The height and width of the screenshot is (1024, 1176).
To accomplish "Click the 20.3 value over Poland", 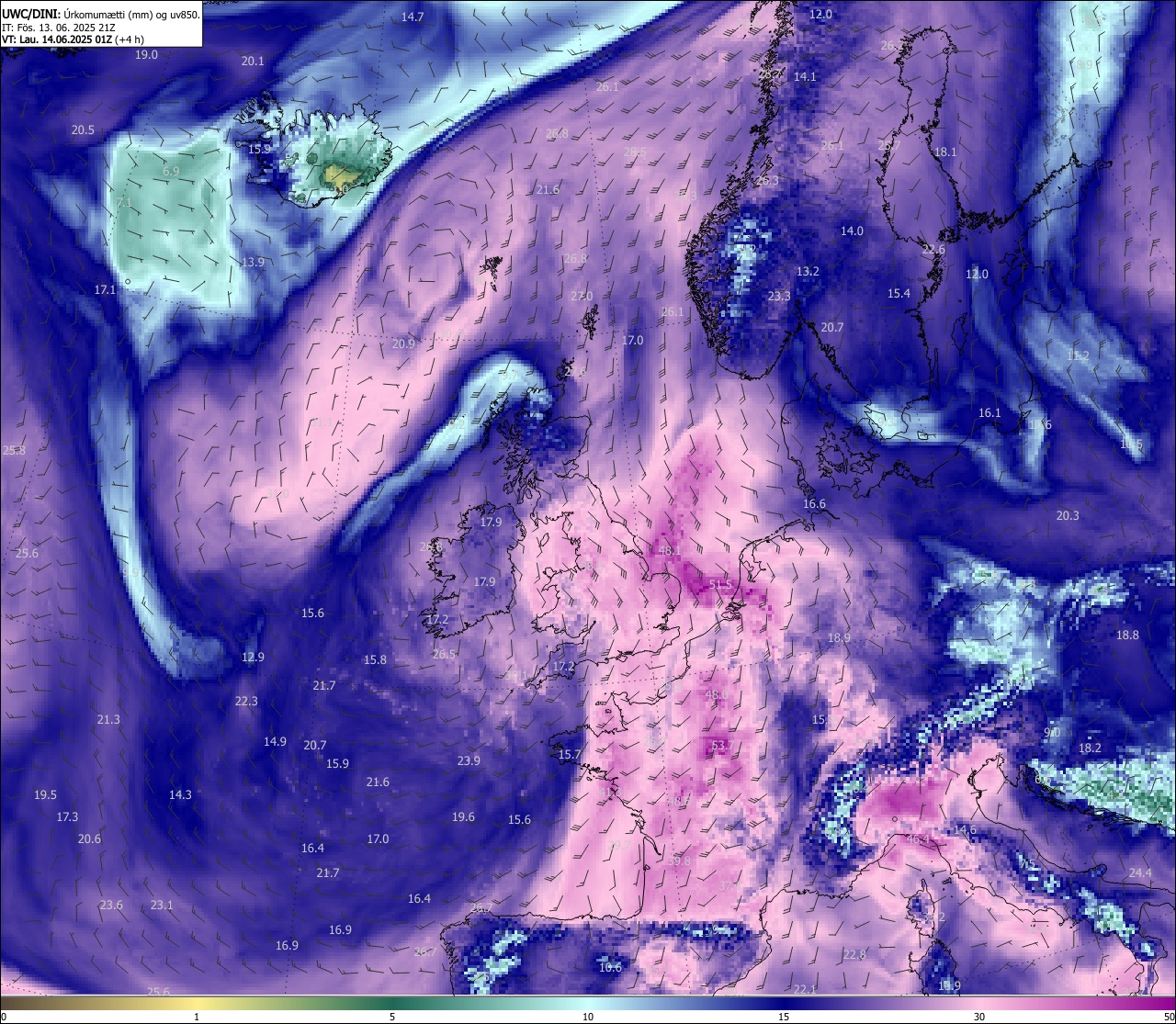I will tap(1068, 516).
